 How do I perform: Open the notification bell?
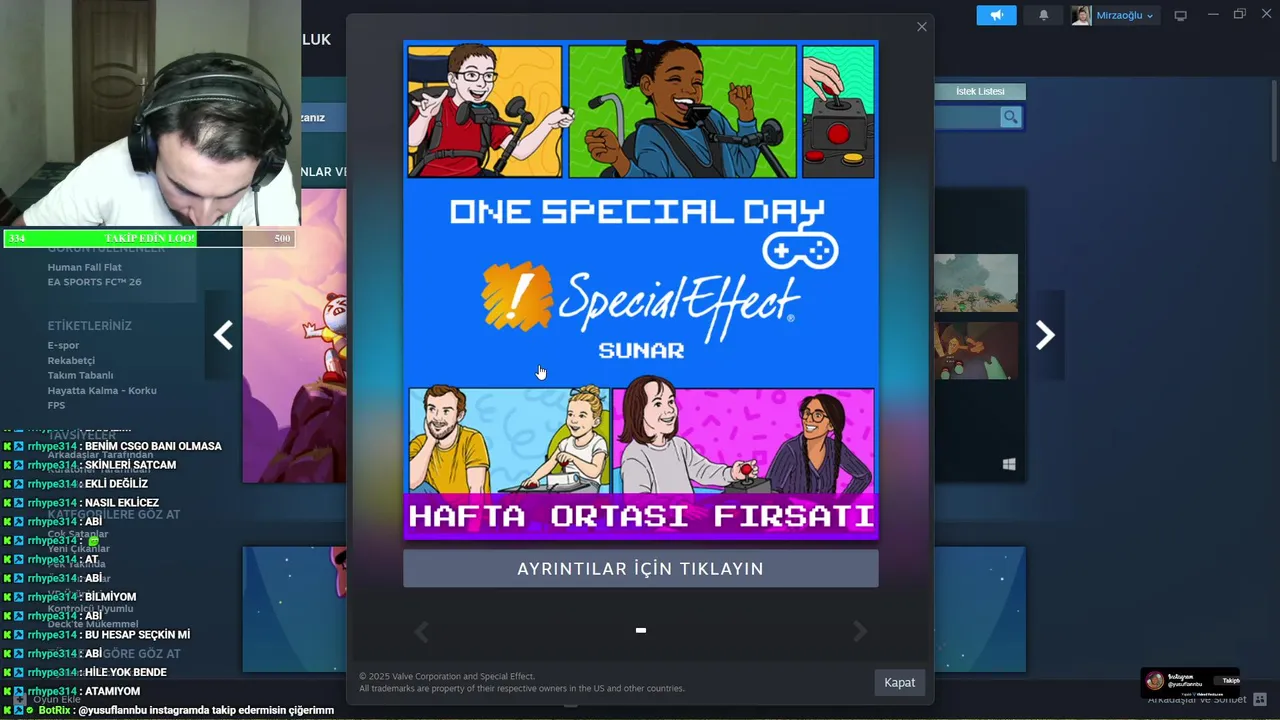[1044, 15]
